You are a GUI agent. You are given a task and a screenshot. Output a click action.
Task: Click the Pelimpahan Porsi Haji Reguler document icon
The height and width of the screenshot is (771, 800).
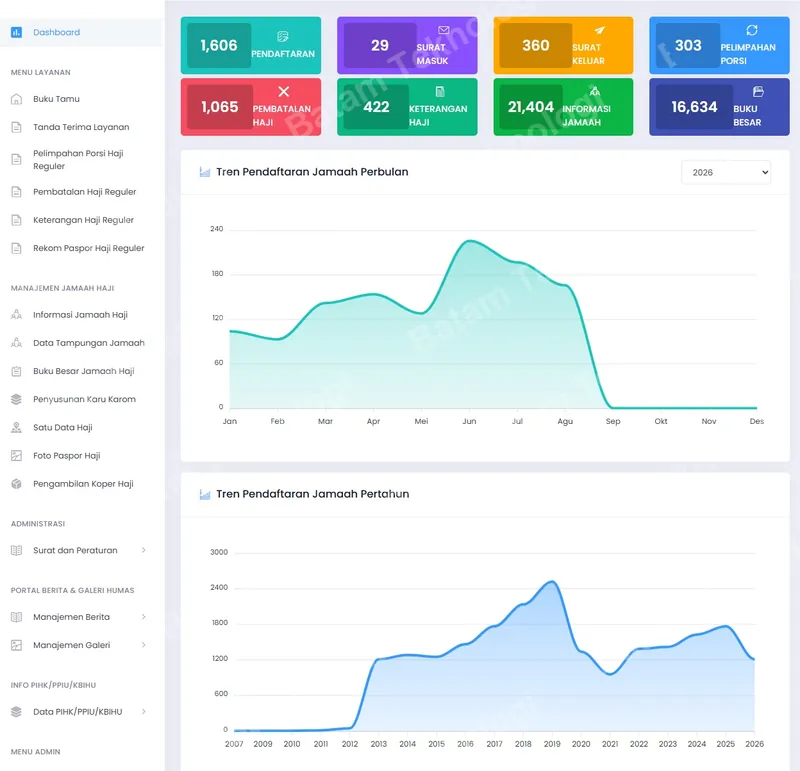click(16, 160)
